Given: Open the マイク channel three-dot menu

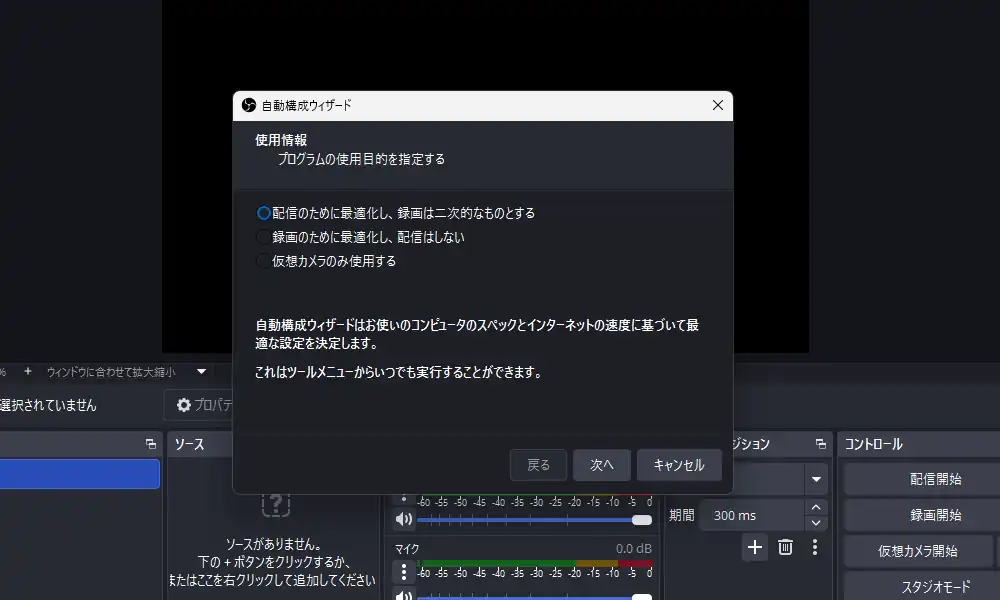Looking at the screenshot, I should point(403,572).
